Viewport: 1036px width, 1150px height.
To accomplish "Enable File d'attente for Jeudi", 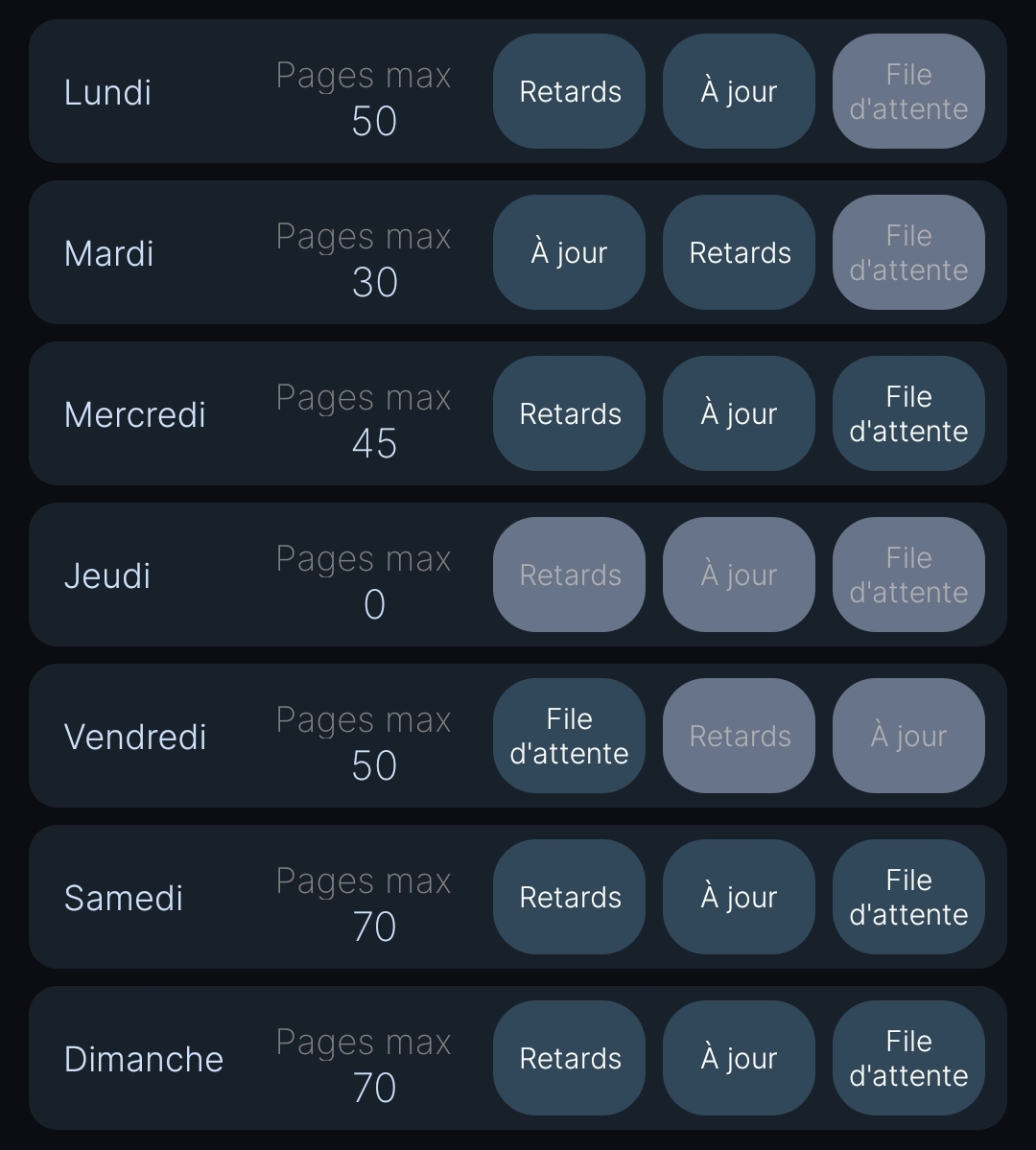I will pos(908,575).
